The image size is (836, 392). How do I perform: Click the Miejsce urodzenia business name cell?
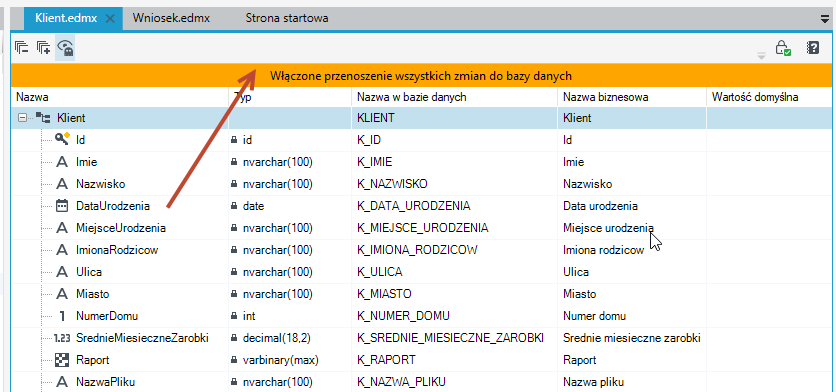coord(632,228)
